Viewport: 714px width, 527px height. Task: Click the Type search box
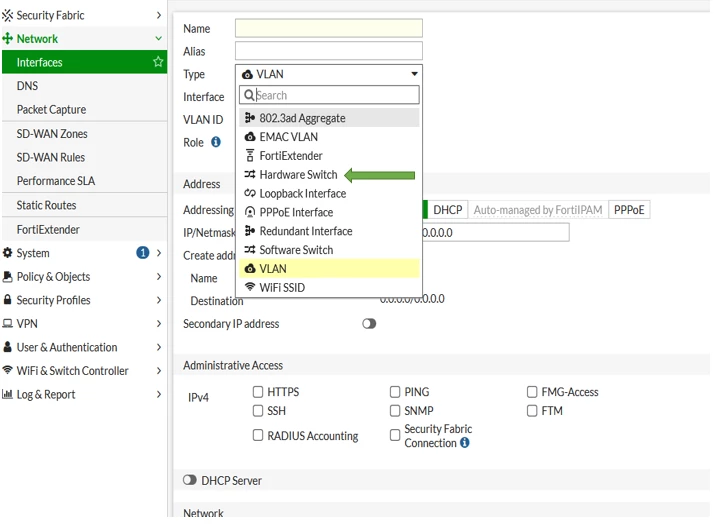329,95
